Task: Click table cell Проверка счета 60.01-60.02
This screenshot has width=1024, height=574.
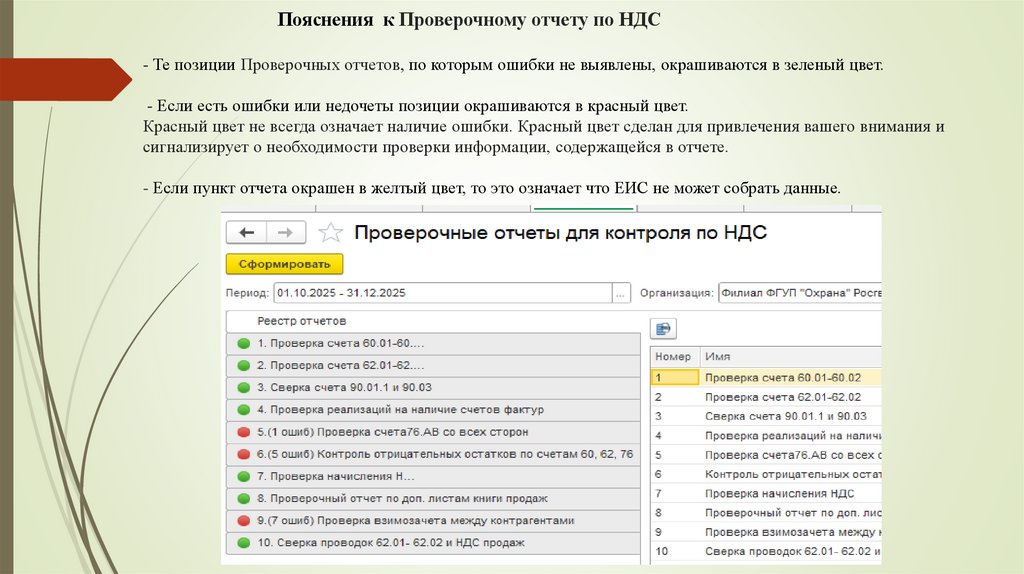Action: tap(791, 377)
